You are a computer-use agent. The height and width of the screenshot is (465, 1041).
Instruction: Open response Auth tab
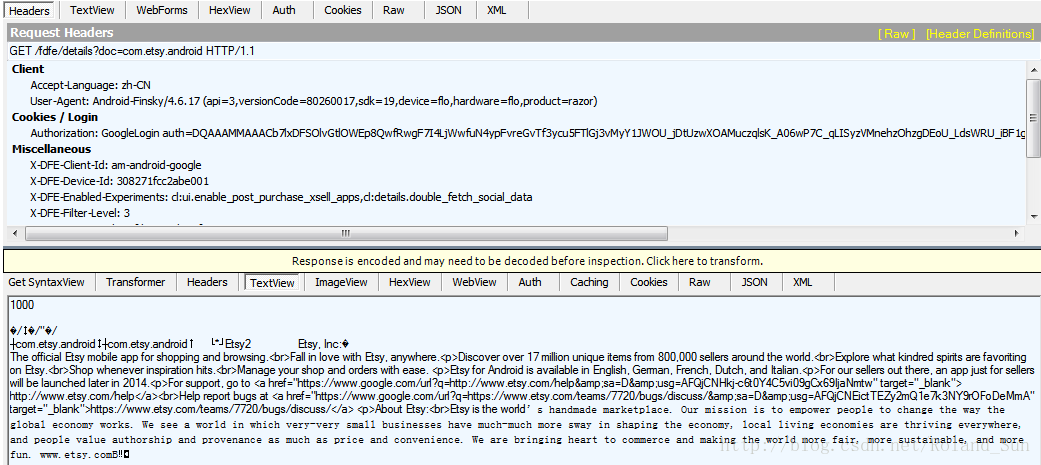coord(530,282)
